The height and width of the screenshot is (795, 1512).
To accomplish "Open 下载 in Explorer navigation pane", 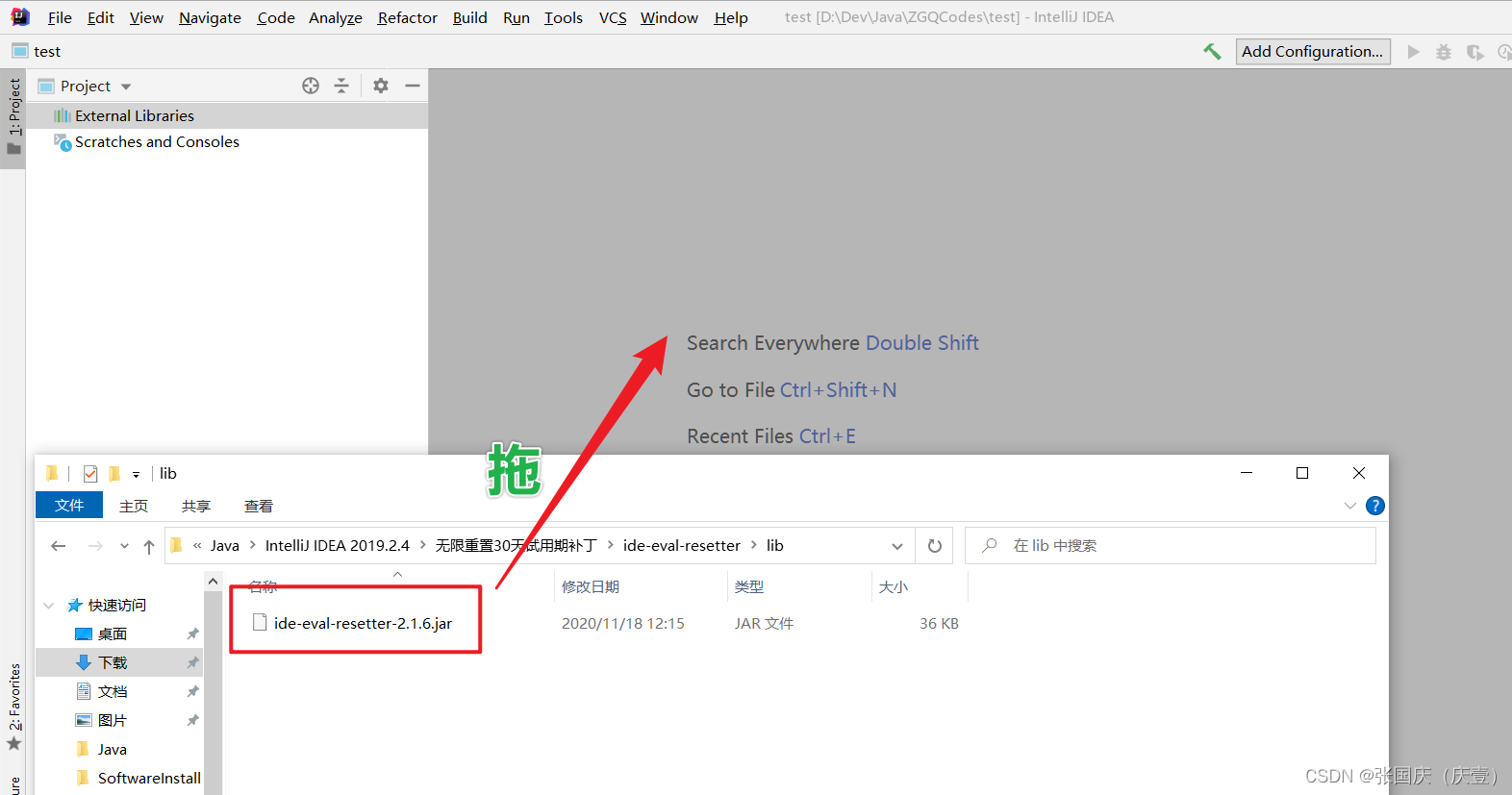I will point(119,662).
